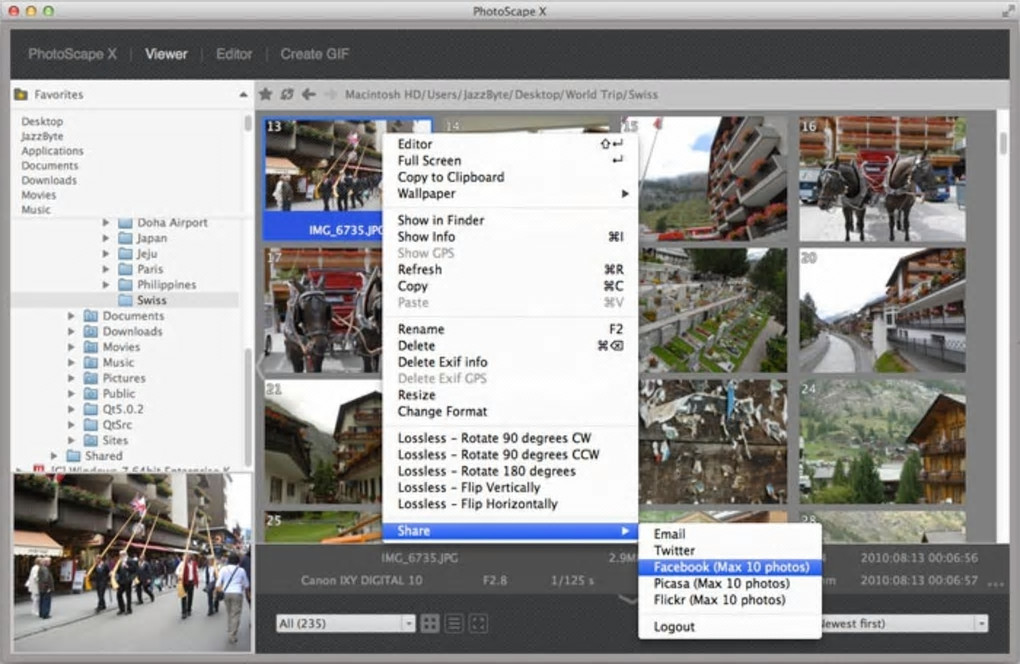Viewport: 1020px width, 664px height.
Task: Select Delete Exif info in context menu
Action: coord(442,362)
